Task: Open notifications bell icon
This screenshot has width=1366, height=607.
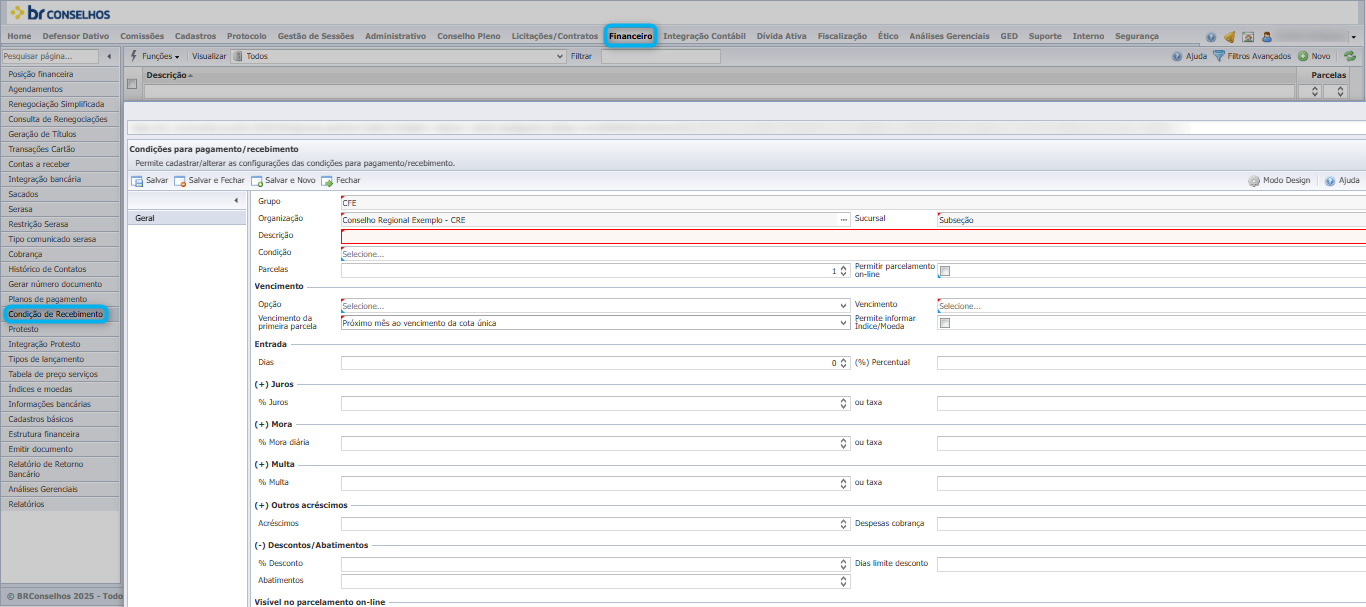Action: (x=1229, y=37)
